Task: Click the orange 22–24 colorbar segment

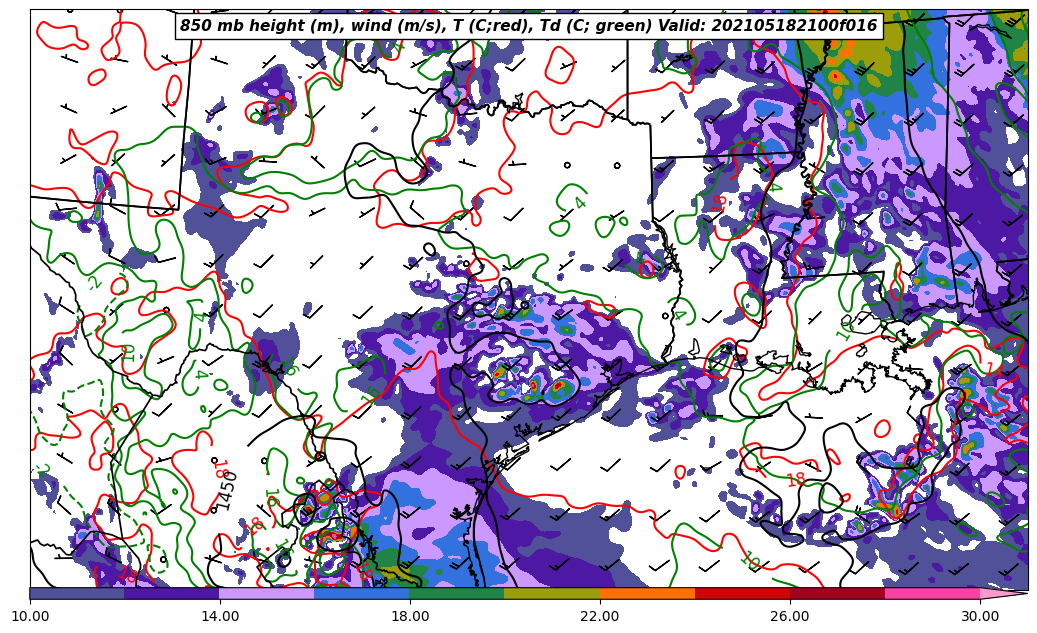Action: tap(647, 593)
